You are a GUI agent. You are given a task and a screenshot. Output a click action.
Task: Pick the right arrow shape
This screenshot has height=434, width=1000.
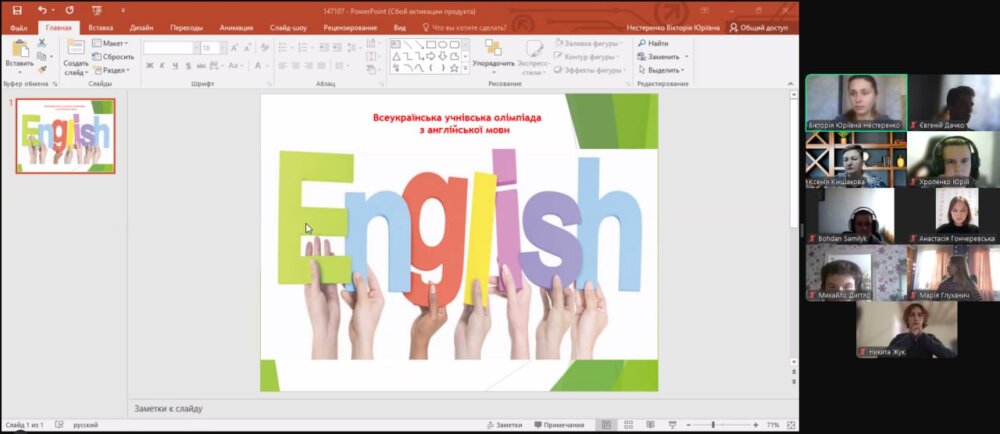[431, 56]
